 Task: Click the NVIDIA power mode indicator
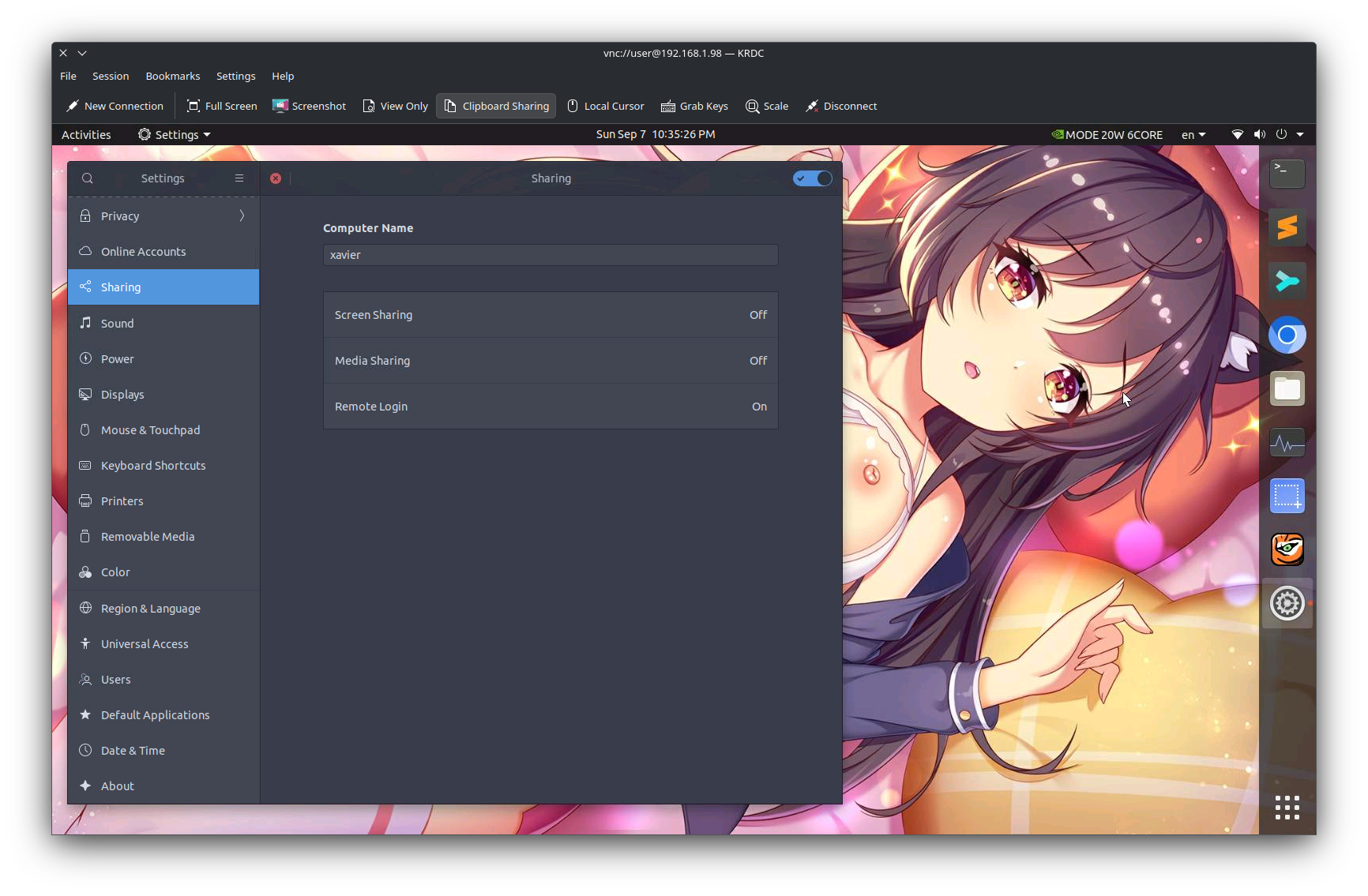1107,134
